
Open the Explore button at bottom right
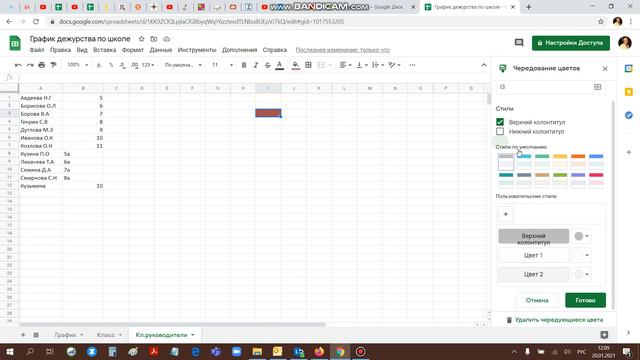click(604, 335)
